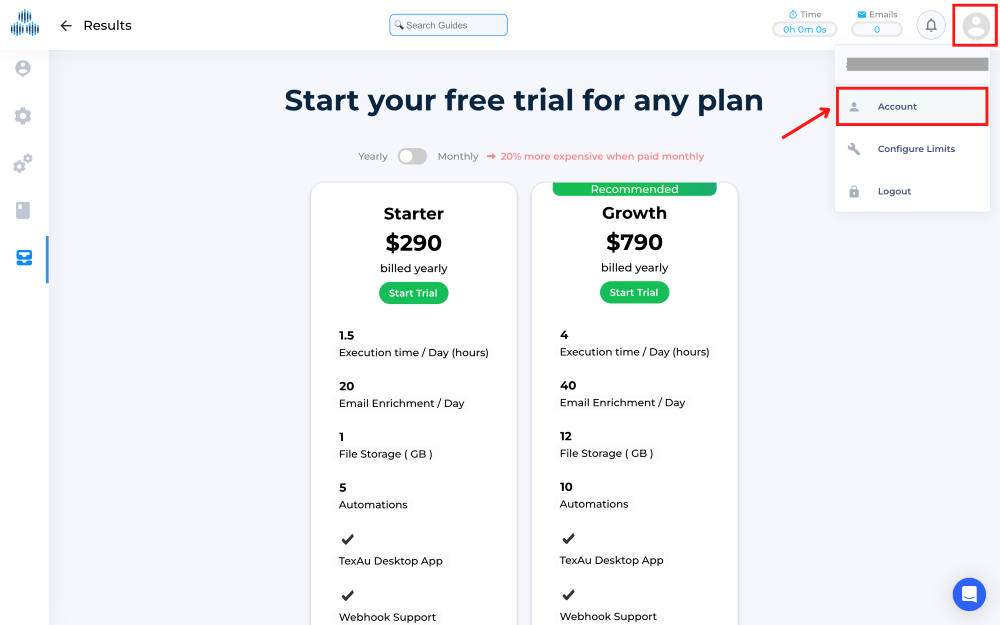Open the TexAu logo icon
Image resolution: width=1000 pixels, height=625 pixels.
(x=24, y=24)
